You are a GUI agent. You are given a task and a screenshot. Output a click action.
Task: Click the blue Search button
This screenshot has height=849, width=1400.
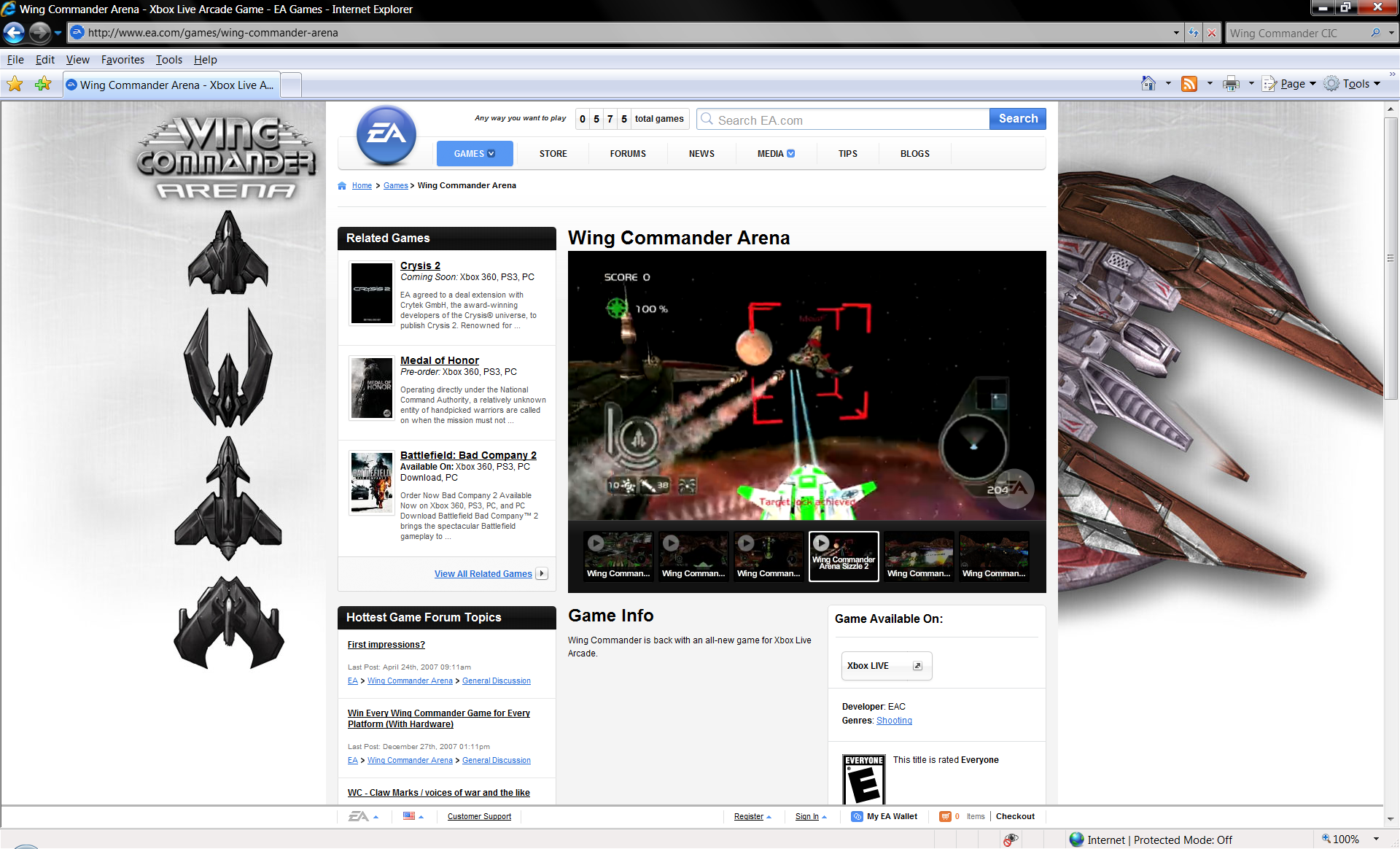pyautogui.click(x=1017, y=119)
